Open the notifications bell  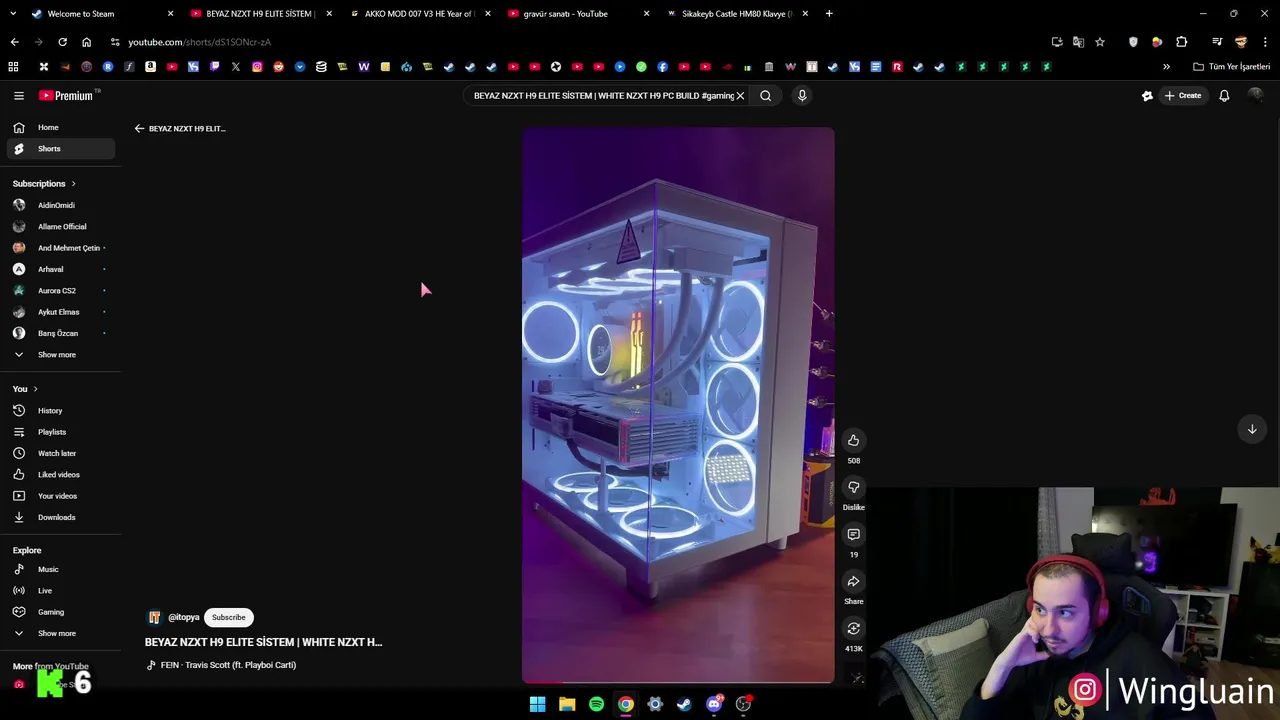pos(1224,95)
